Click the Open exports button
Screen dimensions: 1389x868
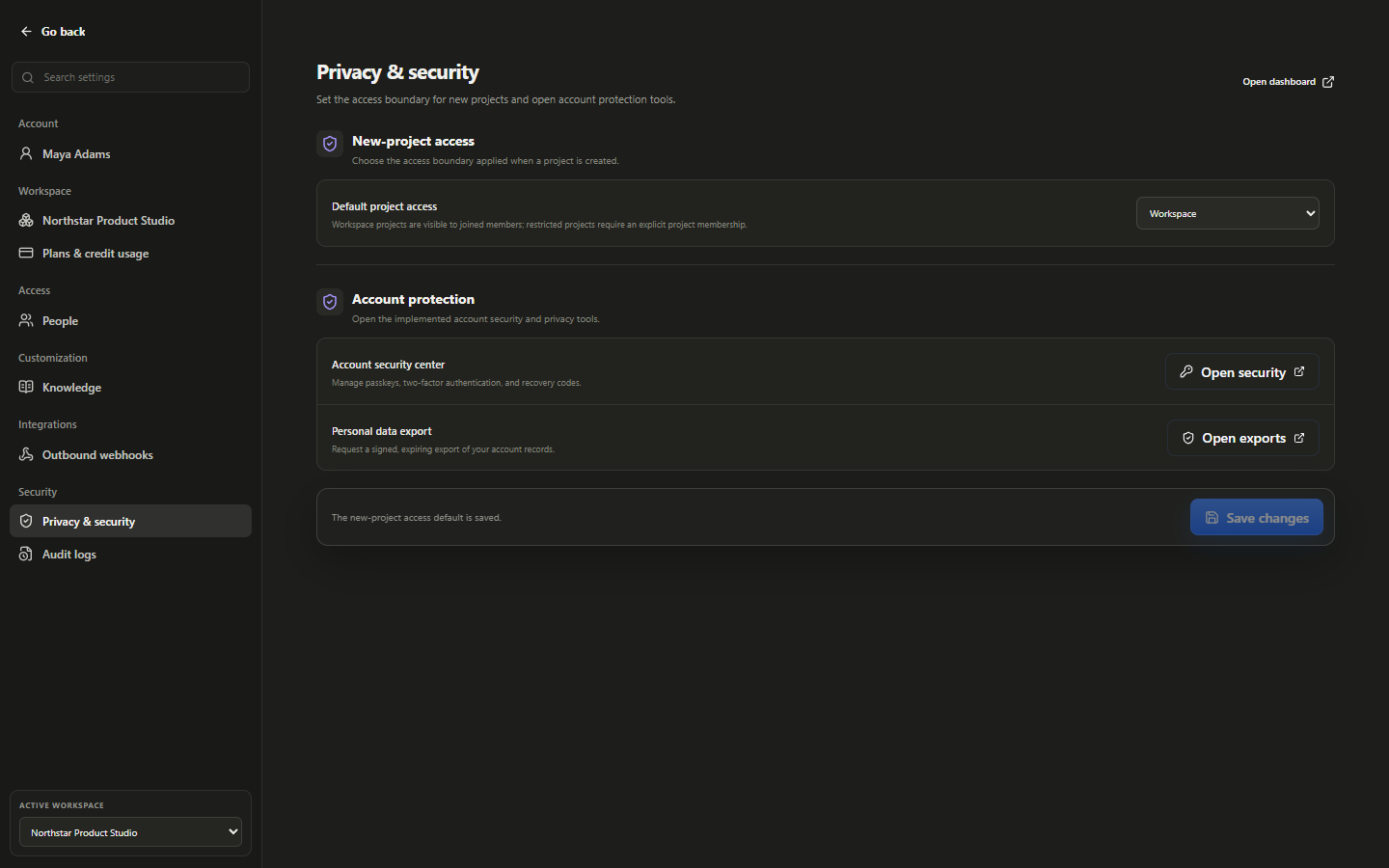[x=1242, y=438]
